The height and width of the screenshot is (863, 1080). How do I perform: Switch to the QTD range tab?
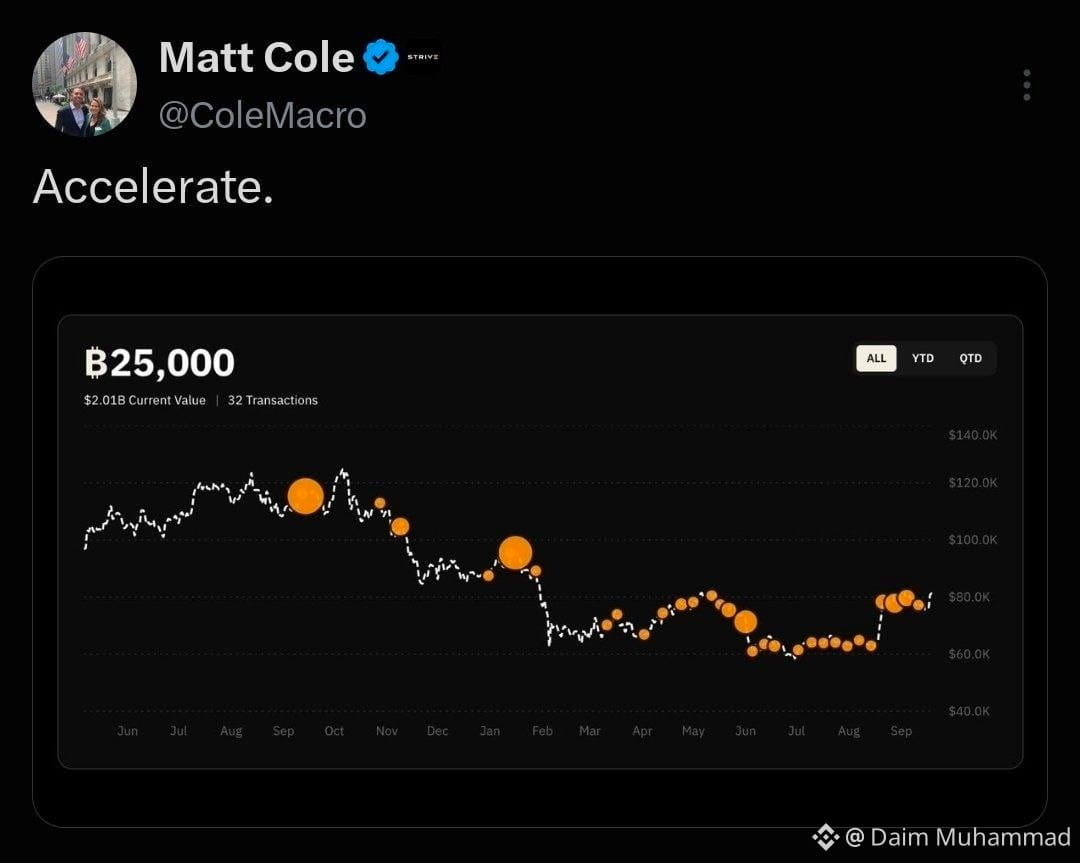(970, 358)
